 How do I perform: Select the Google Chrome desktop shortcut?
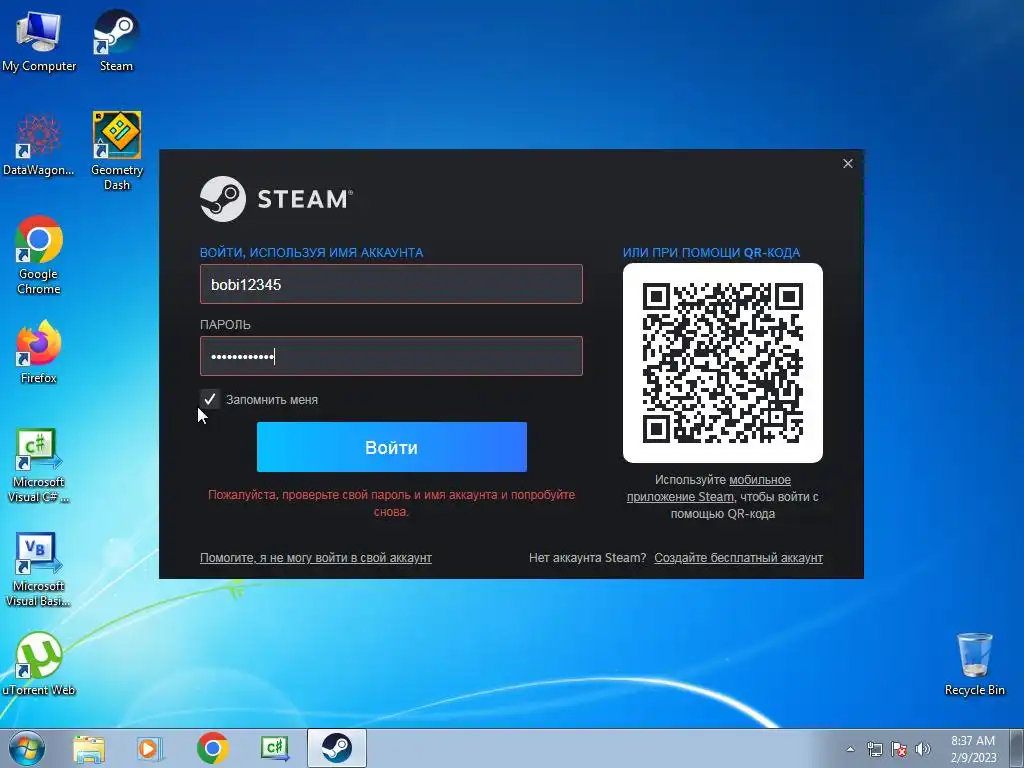pos(39,255)
